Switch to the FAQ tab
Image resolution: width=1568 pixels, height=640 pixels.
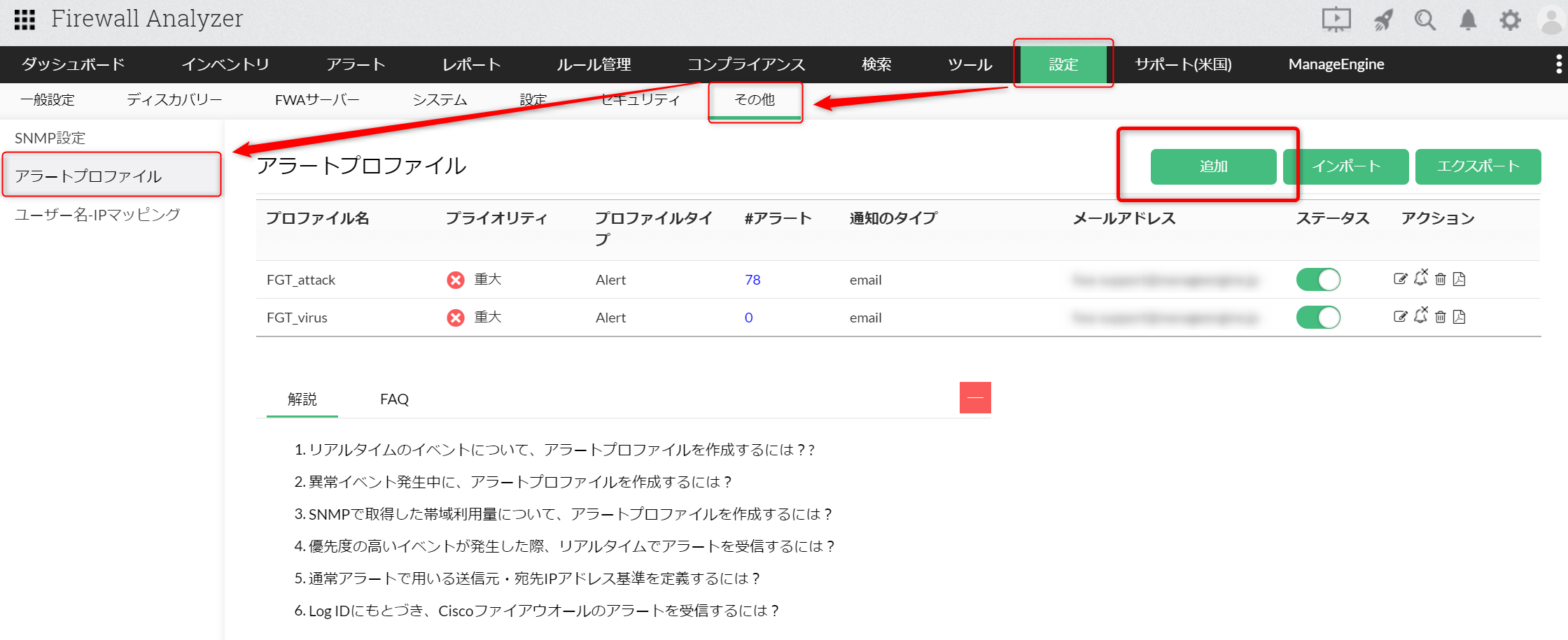click(394, 399)
